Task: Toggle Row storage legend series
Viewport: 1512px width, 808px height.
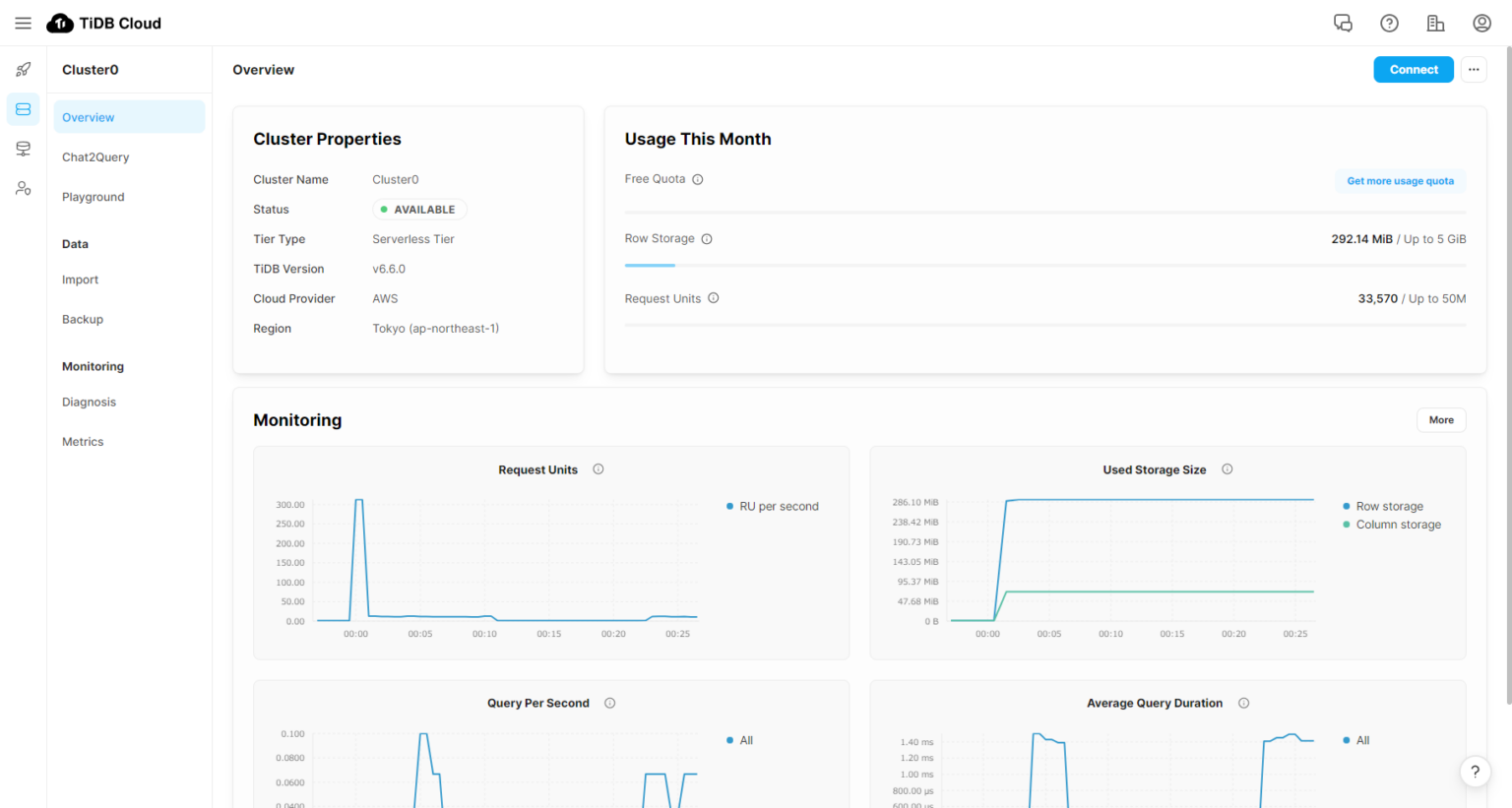Action: click(x=1388, y=507)
